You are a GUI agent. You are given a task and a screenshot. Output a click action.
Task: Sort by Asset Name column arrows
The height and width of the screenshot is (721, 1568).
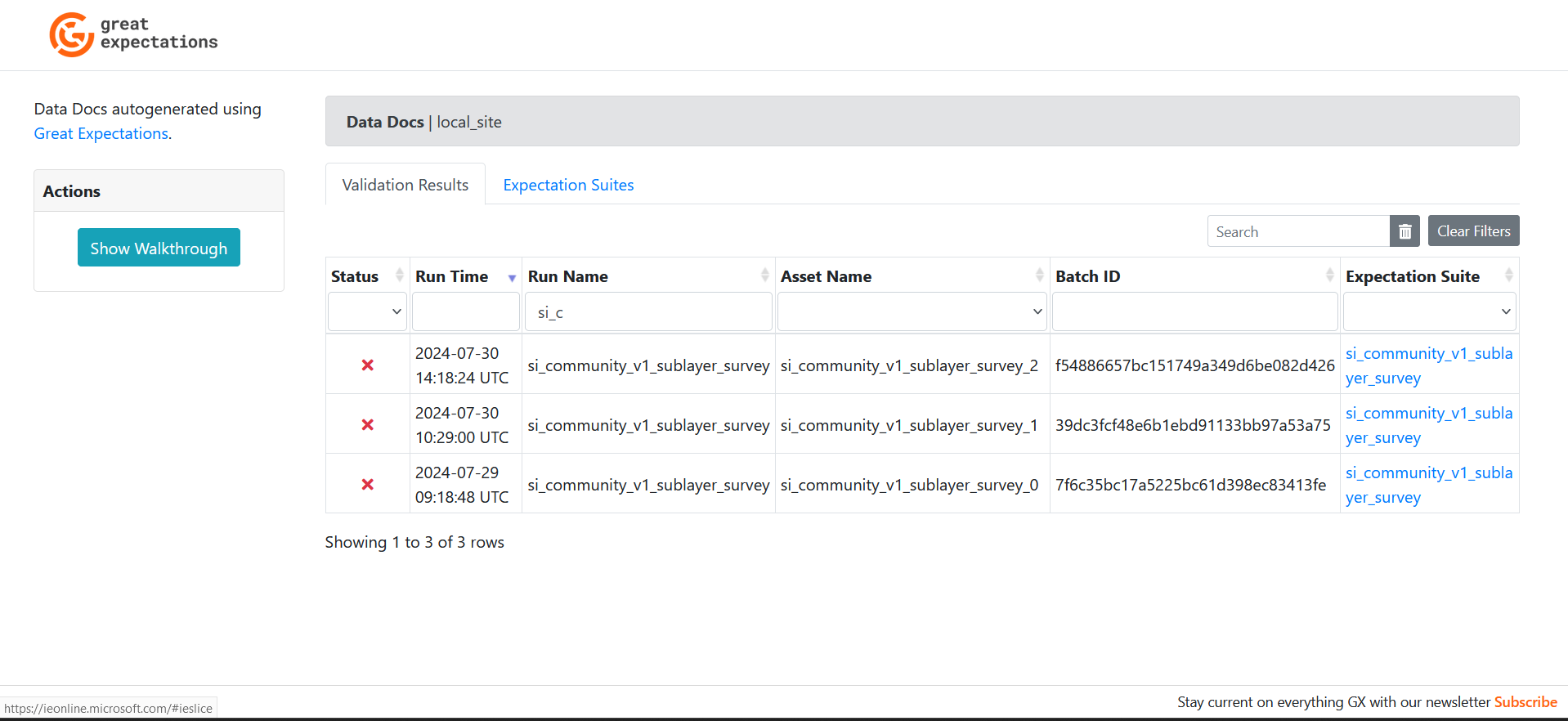click(1039, 275)
